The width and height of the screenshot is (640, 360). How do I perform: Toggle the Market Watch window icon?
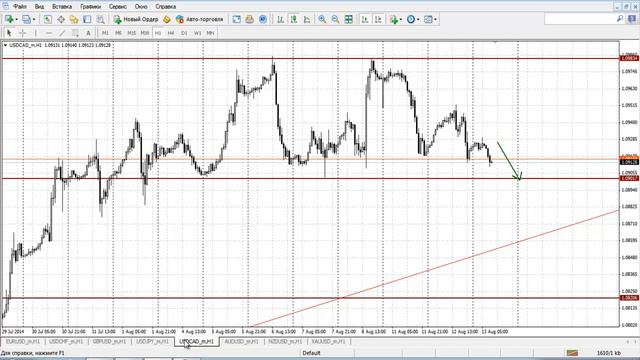(48, 19)
